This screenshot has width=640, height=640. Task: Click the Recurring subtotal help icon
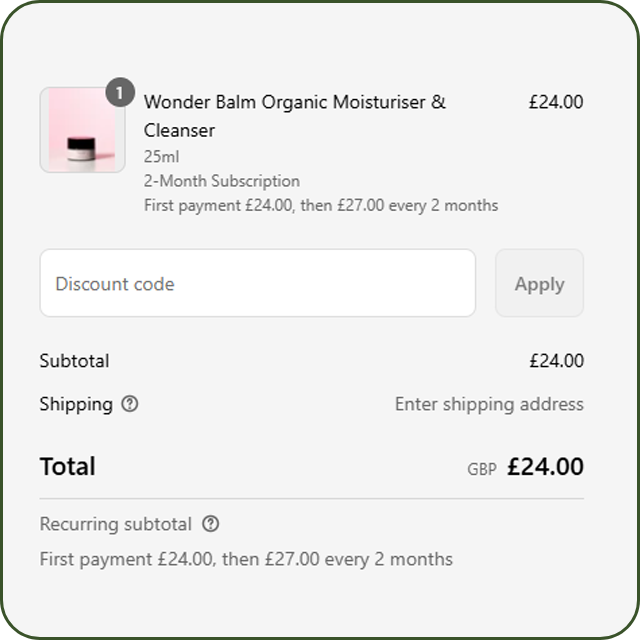pyautogui.click(x=210, y=524)
